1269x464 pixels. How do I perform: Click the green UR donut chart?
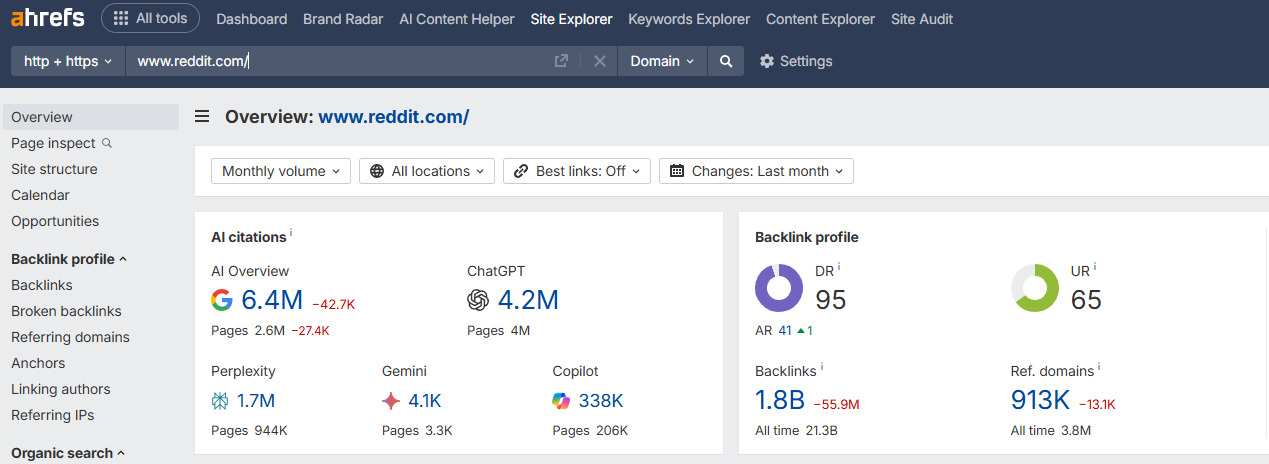pos(1035,288)
